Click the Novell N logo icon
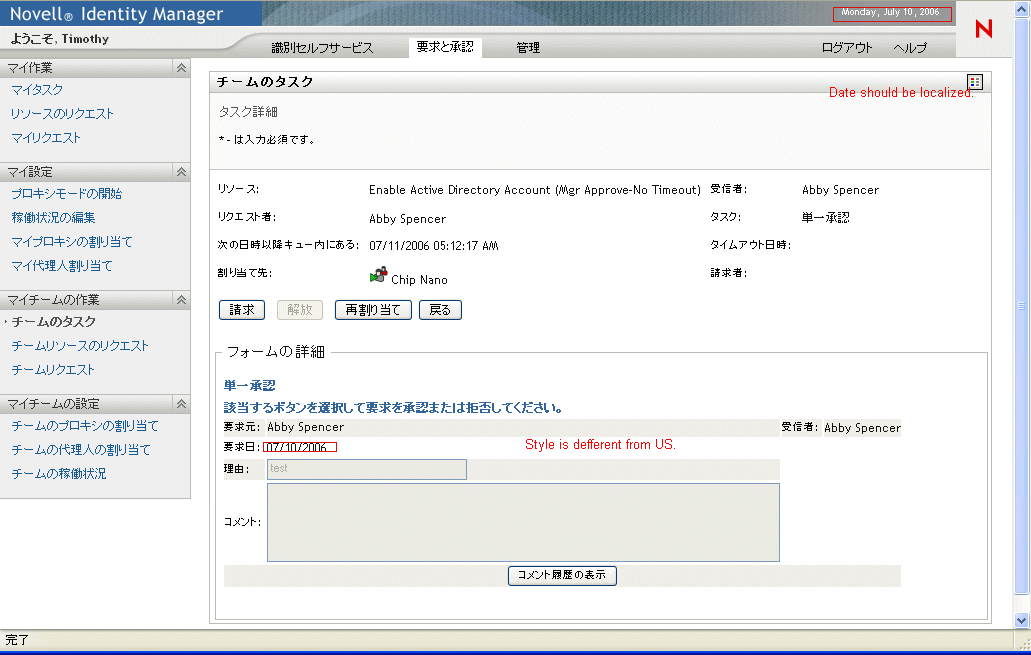 pyautogui.click(x=984, y=29)
